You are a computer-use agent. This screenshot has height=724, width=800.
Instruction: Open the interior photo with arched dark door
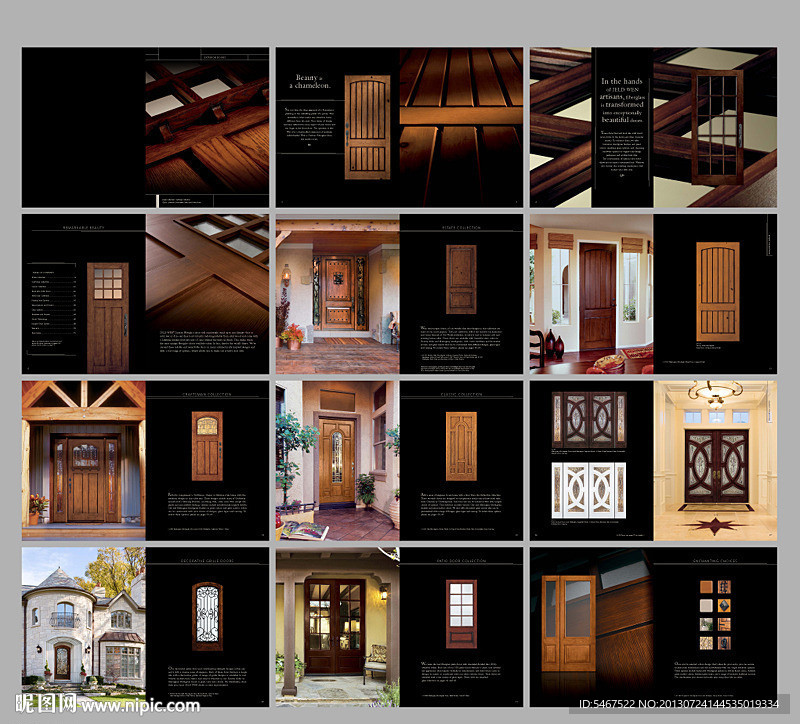point(591,294)
